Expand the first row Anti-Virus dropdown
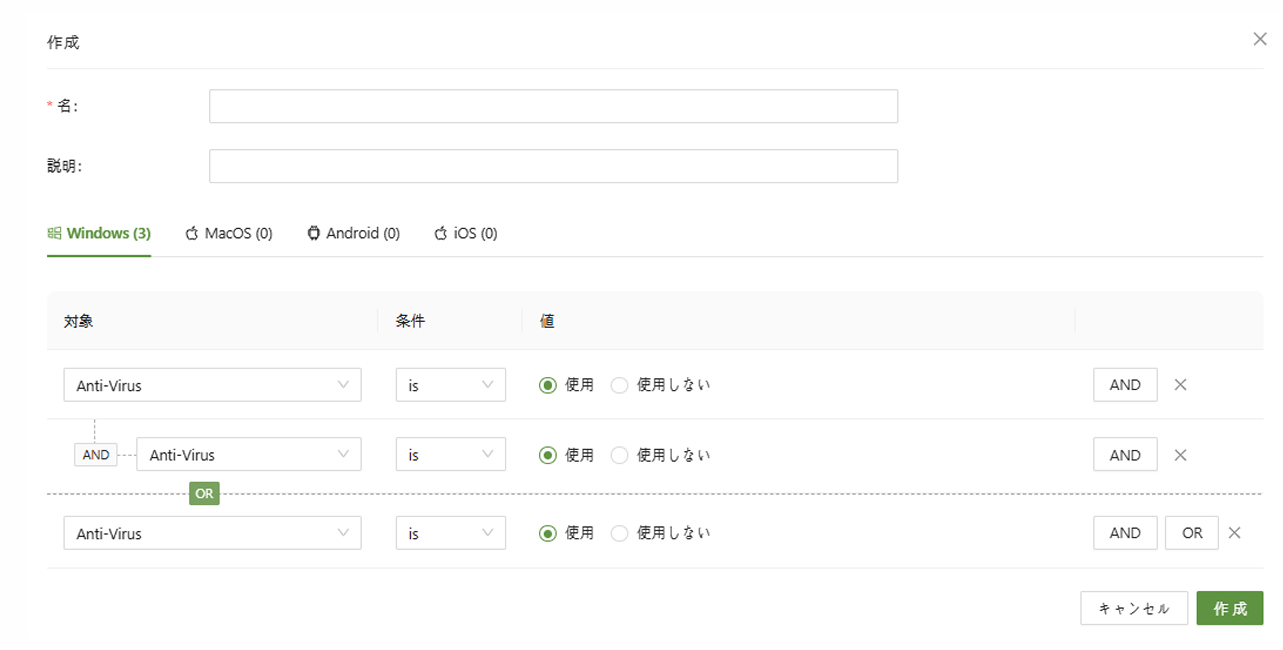Viewport: 1283px width, 650px height. coord(212,385)
